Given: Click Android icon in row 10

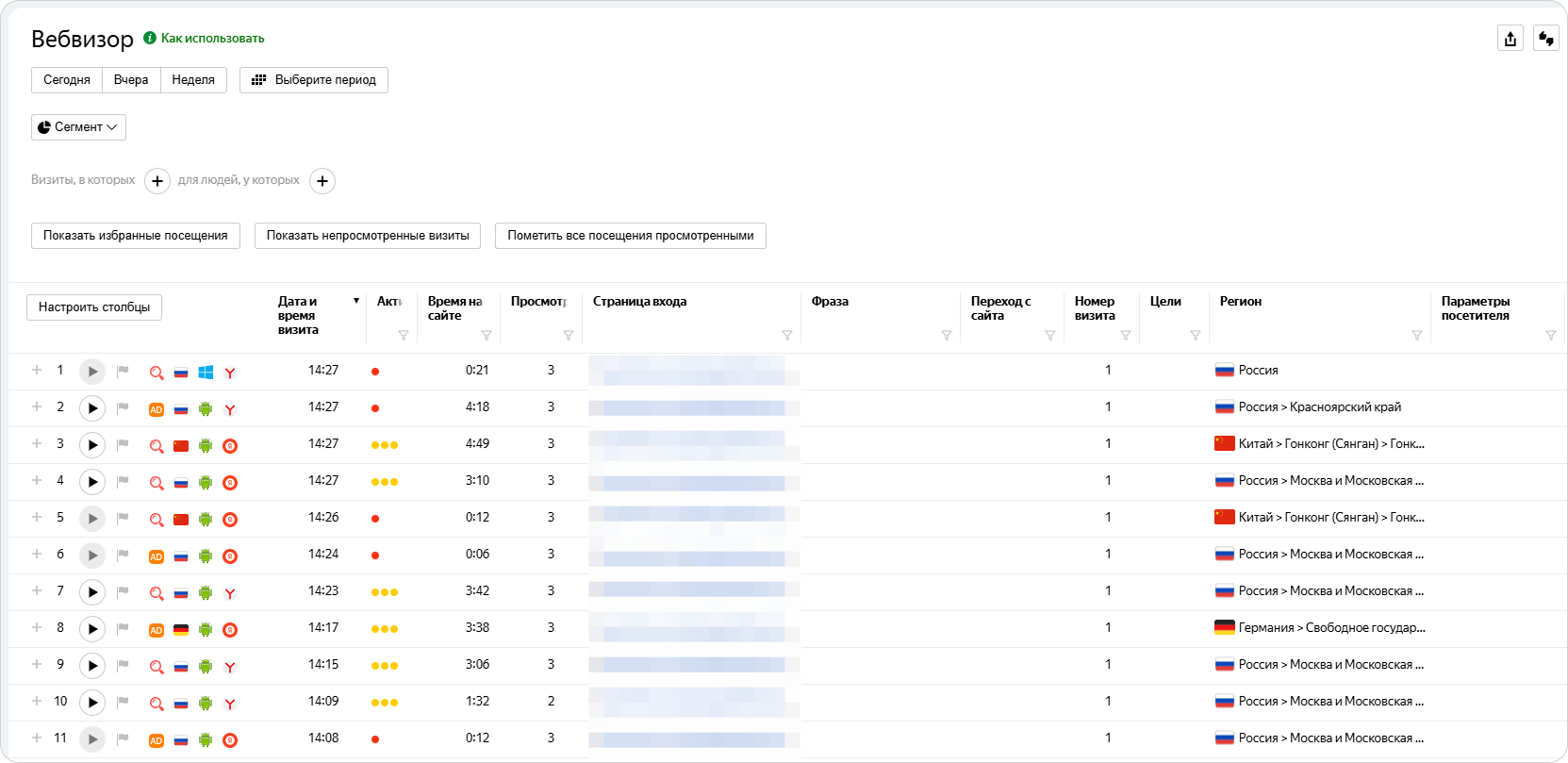Looking at the screenshot, I should (206, 704).
